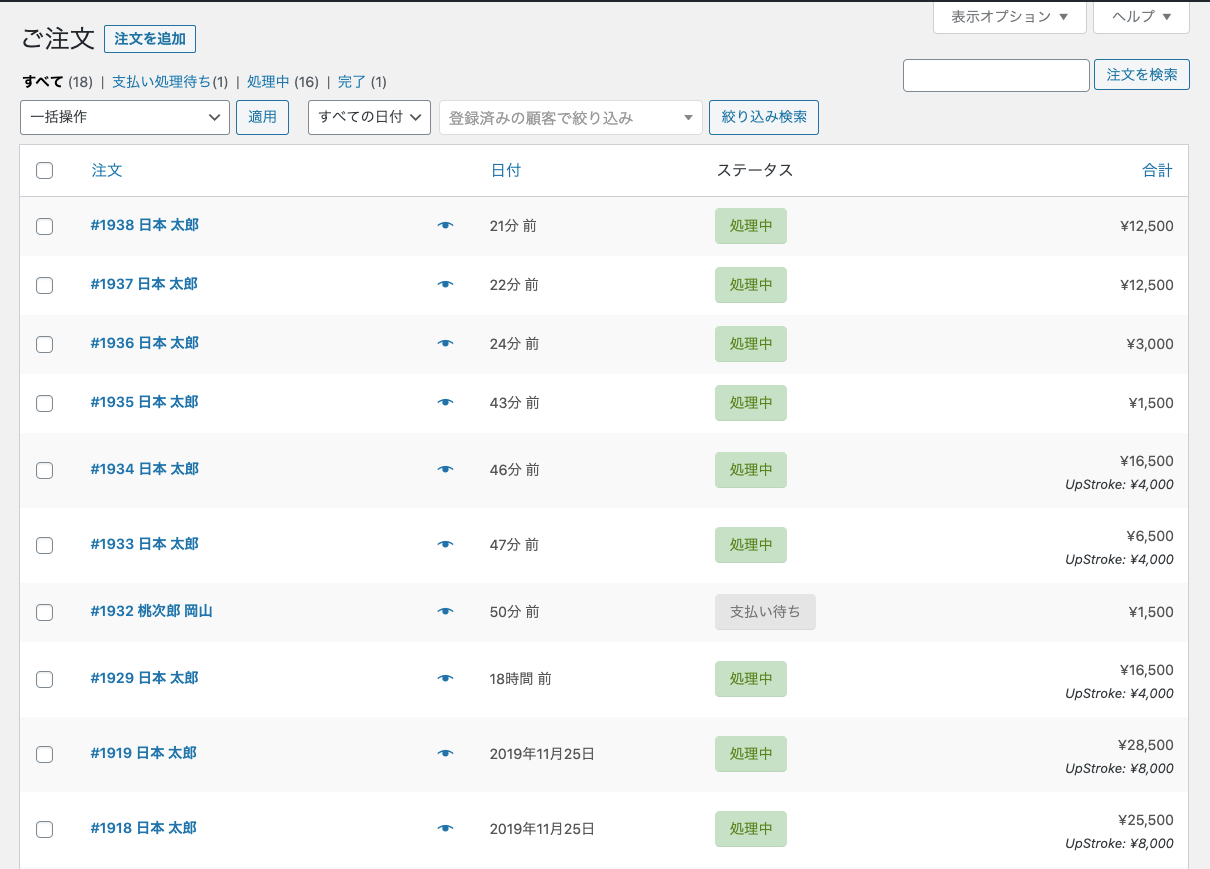Preview order #1929 with eye icon

tap(445, 679)
